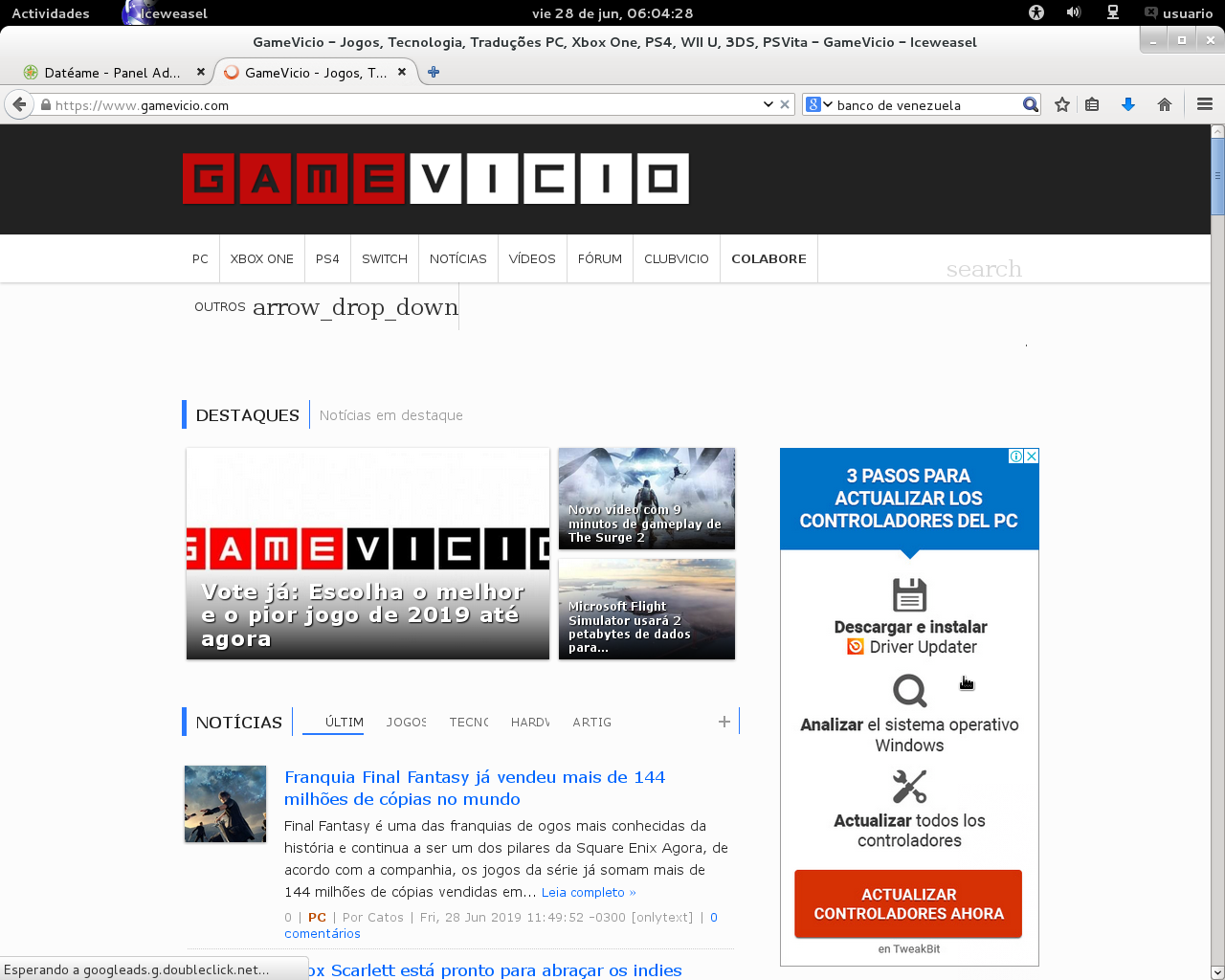Open the search engine selector dropdown
The height and width of the screenshot is (980, 1225).
819,104
